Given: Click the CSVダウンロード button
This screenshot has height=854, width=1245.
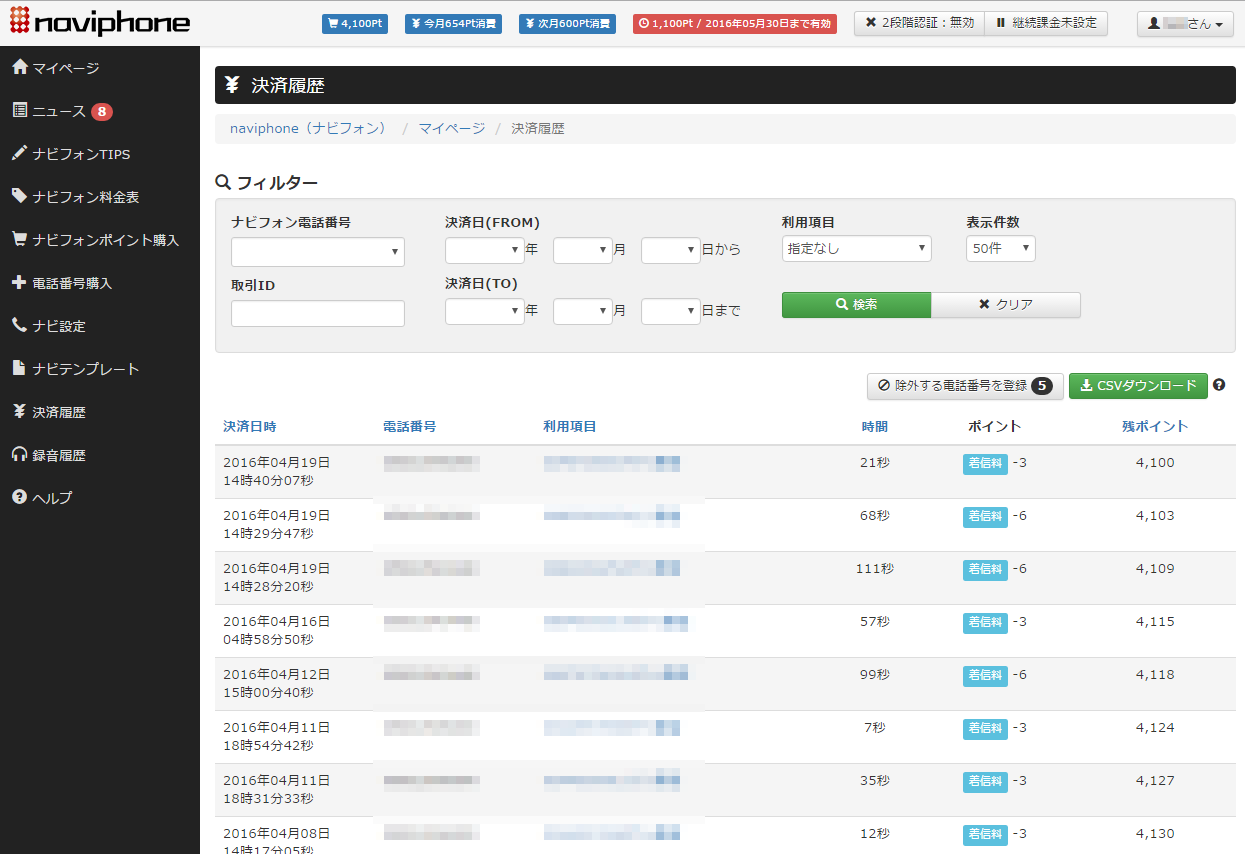Looking at the screenshot, I should (x=1138, y=386).
